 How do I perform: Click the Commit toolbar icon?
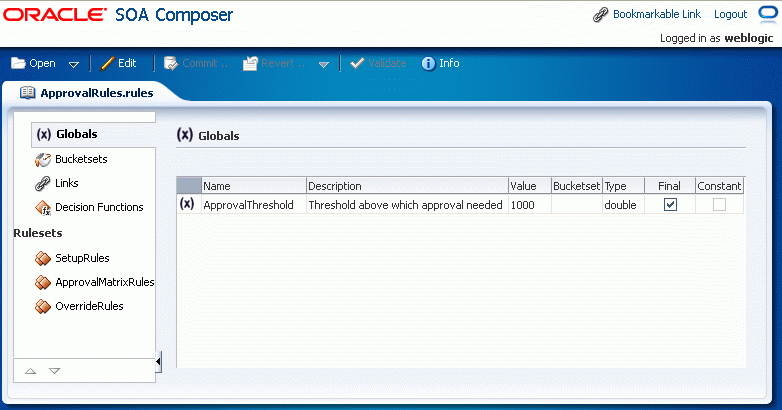point(171,63)
